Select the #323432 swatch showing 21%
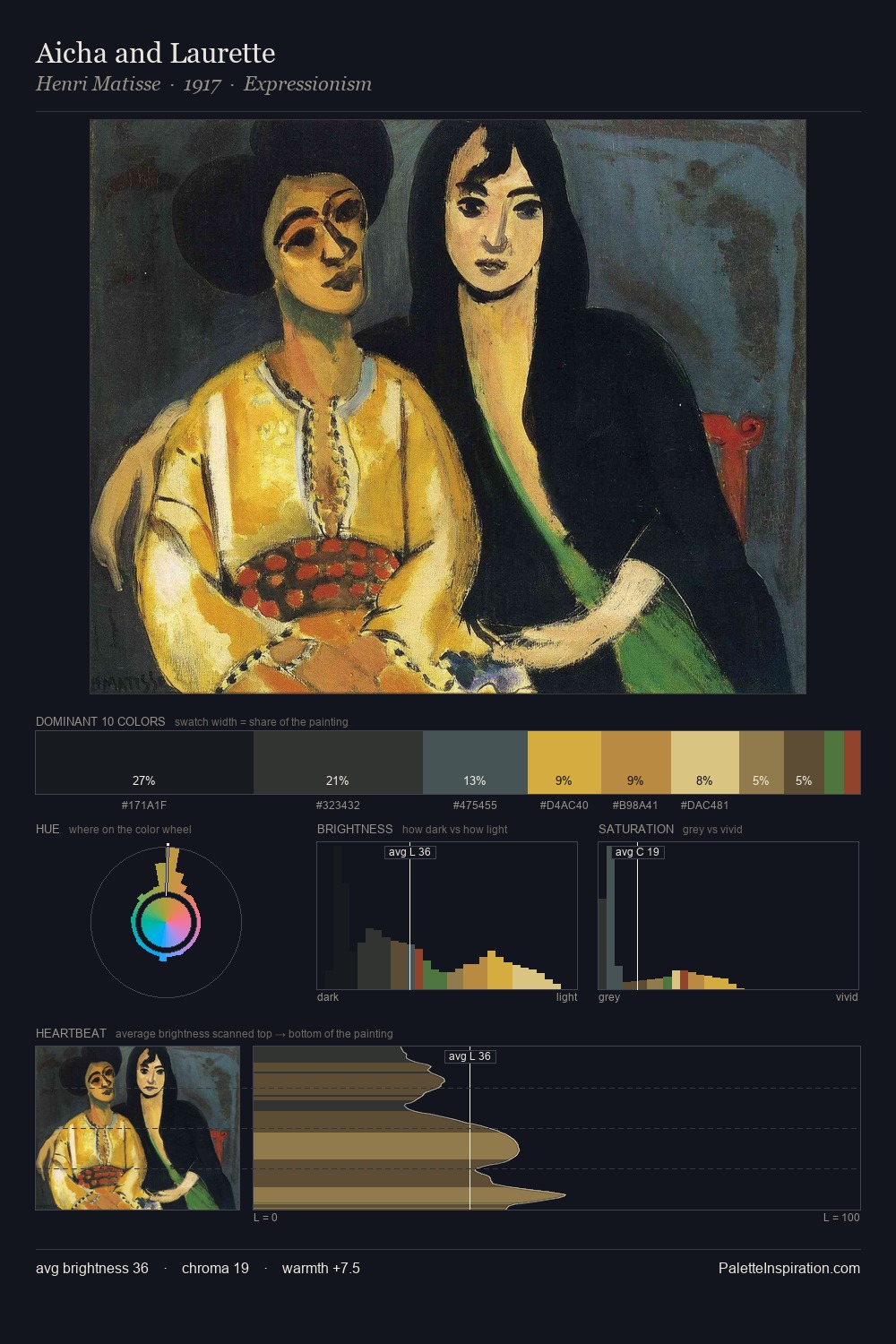Image resolution: width=896 pixels, height=1344 pixels. tap(338, 762)
